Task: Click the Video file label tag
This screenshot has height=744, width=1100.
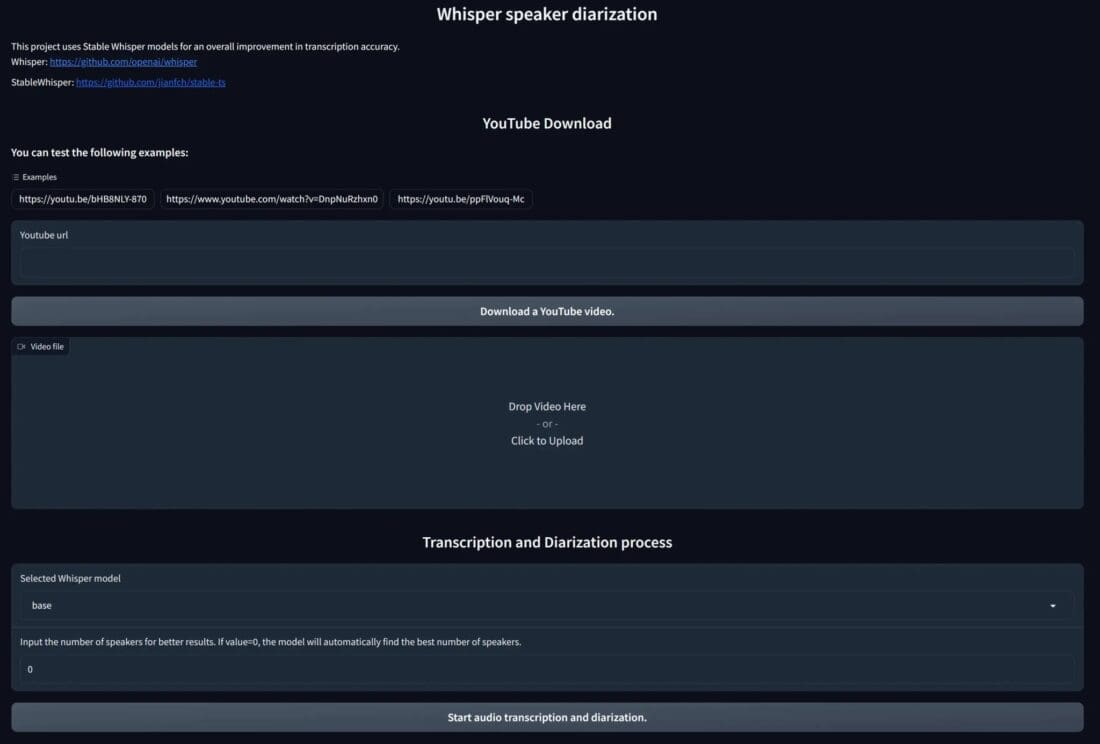Action: pyautogui.click(x=46, y=347)
